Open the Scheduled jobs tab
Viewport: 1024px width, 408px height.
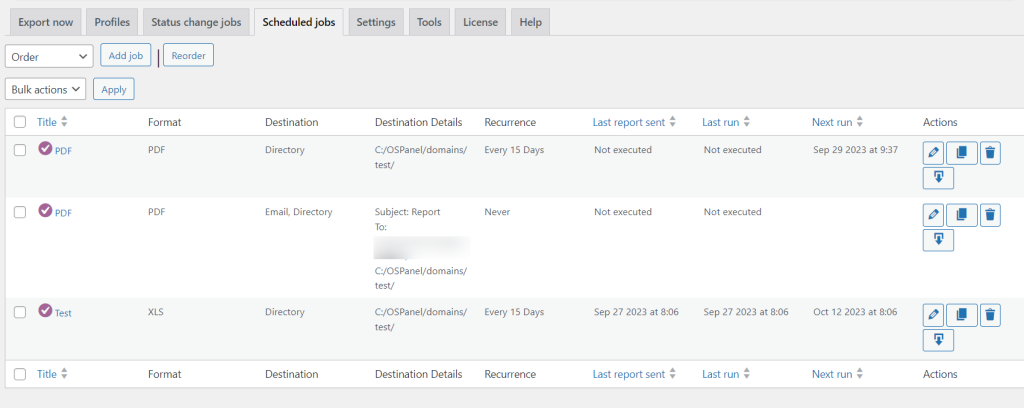298,22
